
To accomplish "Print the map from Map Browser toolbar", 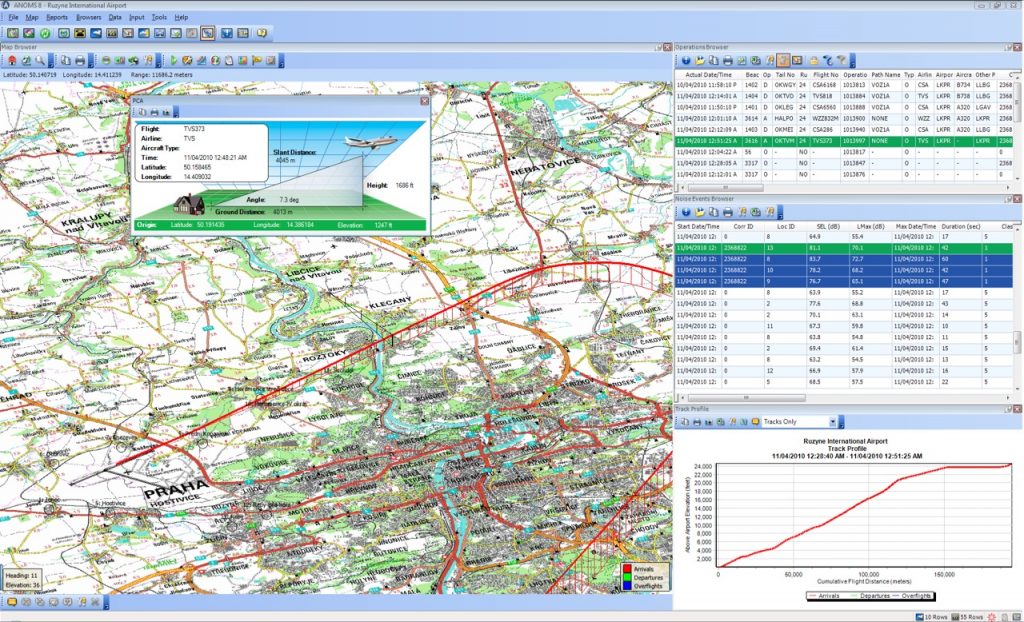I will 80,61.
